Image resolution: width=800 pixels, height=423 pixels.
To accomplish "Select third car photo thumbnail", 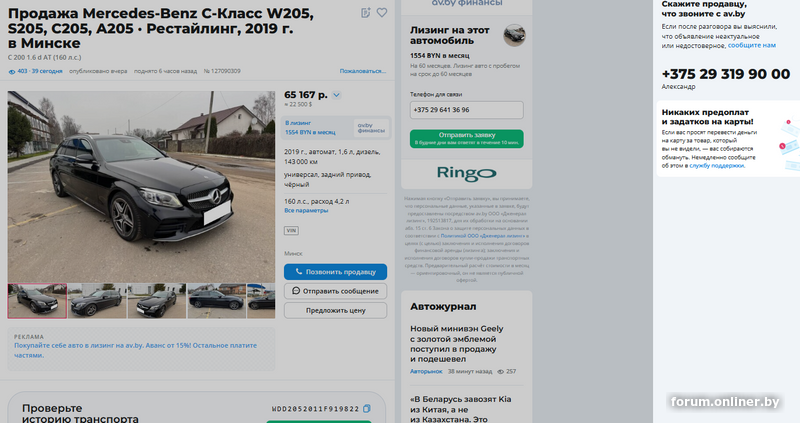I will pos(157,301).
